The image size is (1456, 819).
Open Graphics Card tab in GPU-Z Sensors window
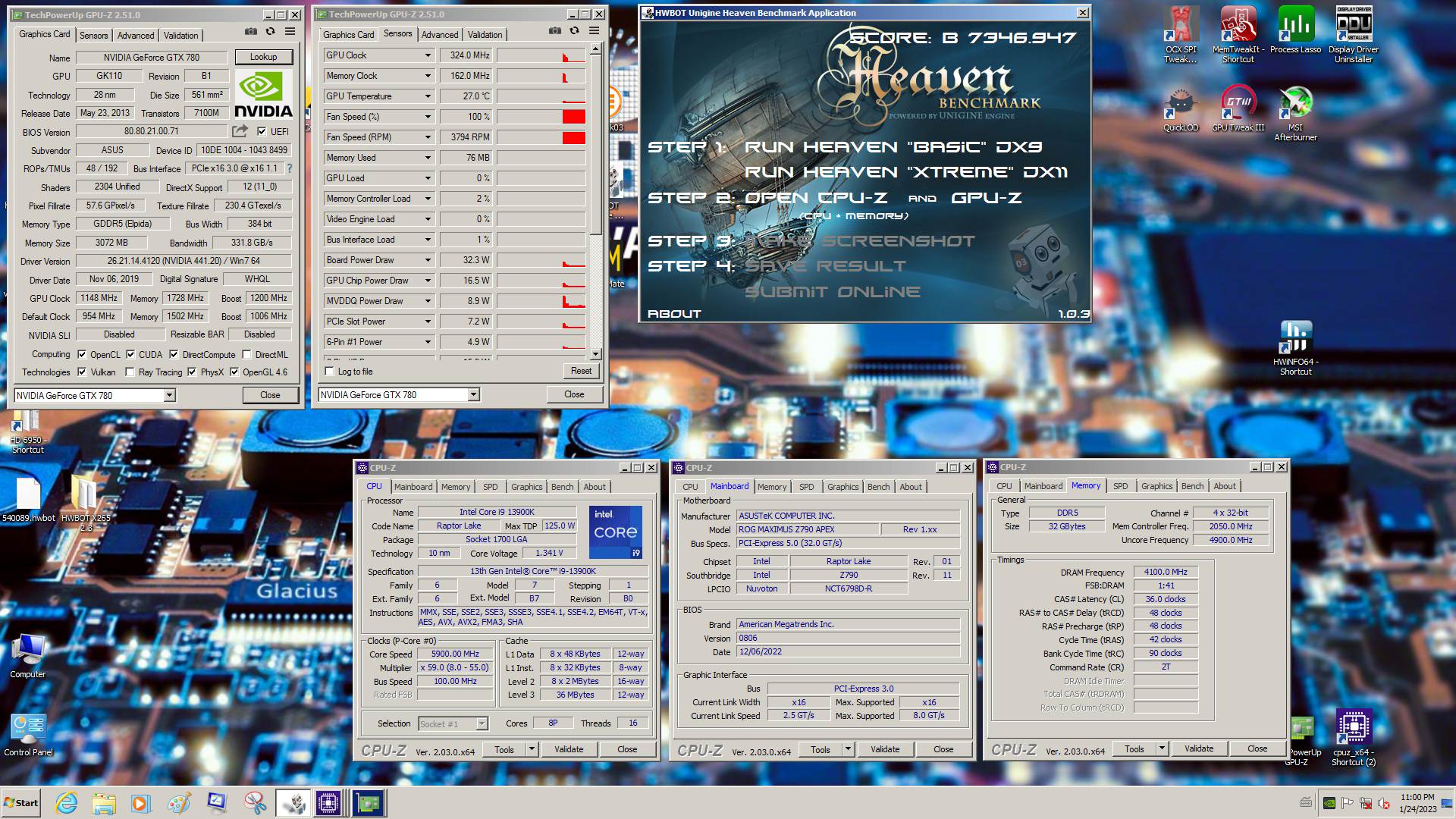tap(348, 35)
